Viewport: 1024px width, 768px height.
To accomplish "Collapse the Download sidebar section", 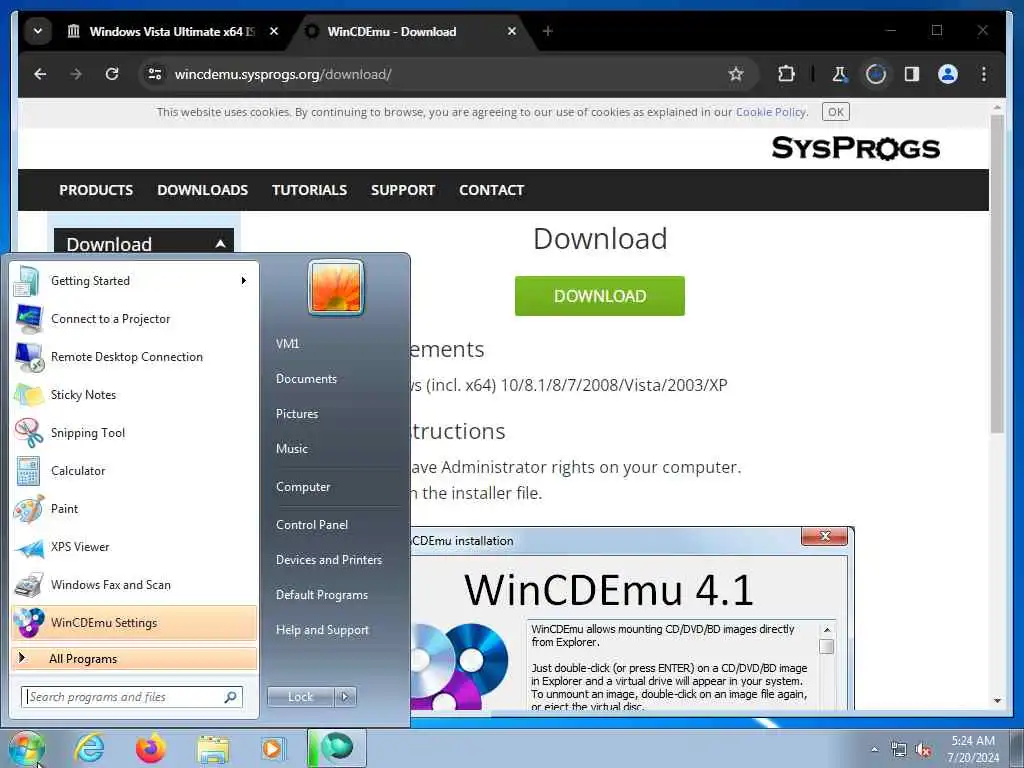I will [x=221, y=244].
